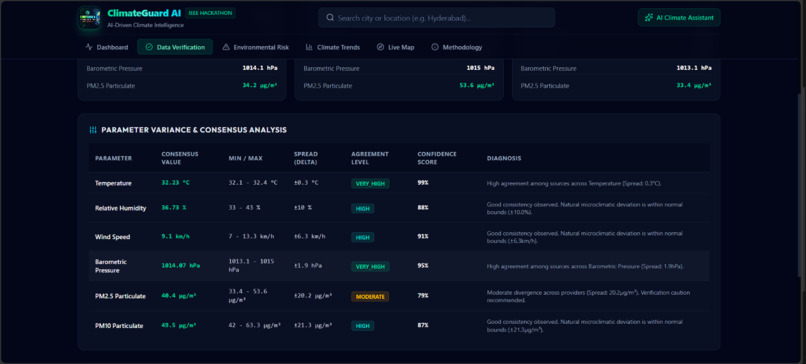Click the PARAMETER VARIANCE & CONSENSUS ANALYSIS heading
806x364 pixels.
tap(194, 130)
